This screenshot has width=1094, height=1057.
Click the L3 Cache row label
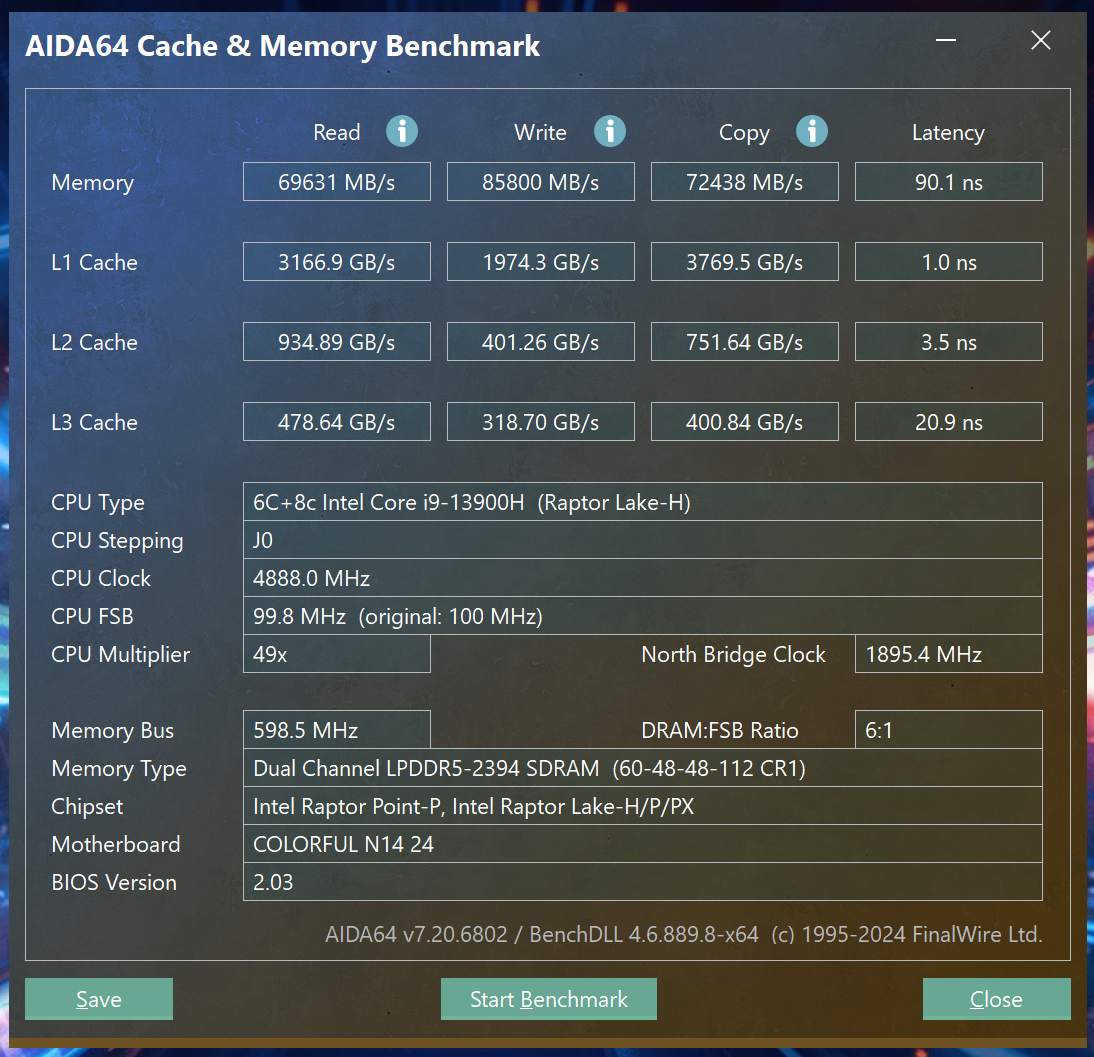pos(94,422)
